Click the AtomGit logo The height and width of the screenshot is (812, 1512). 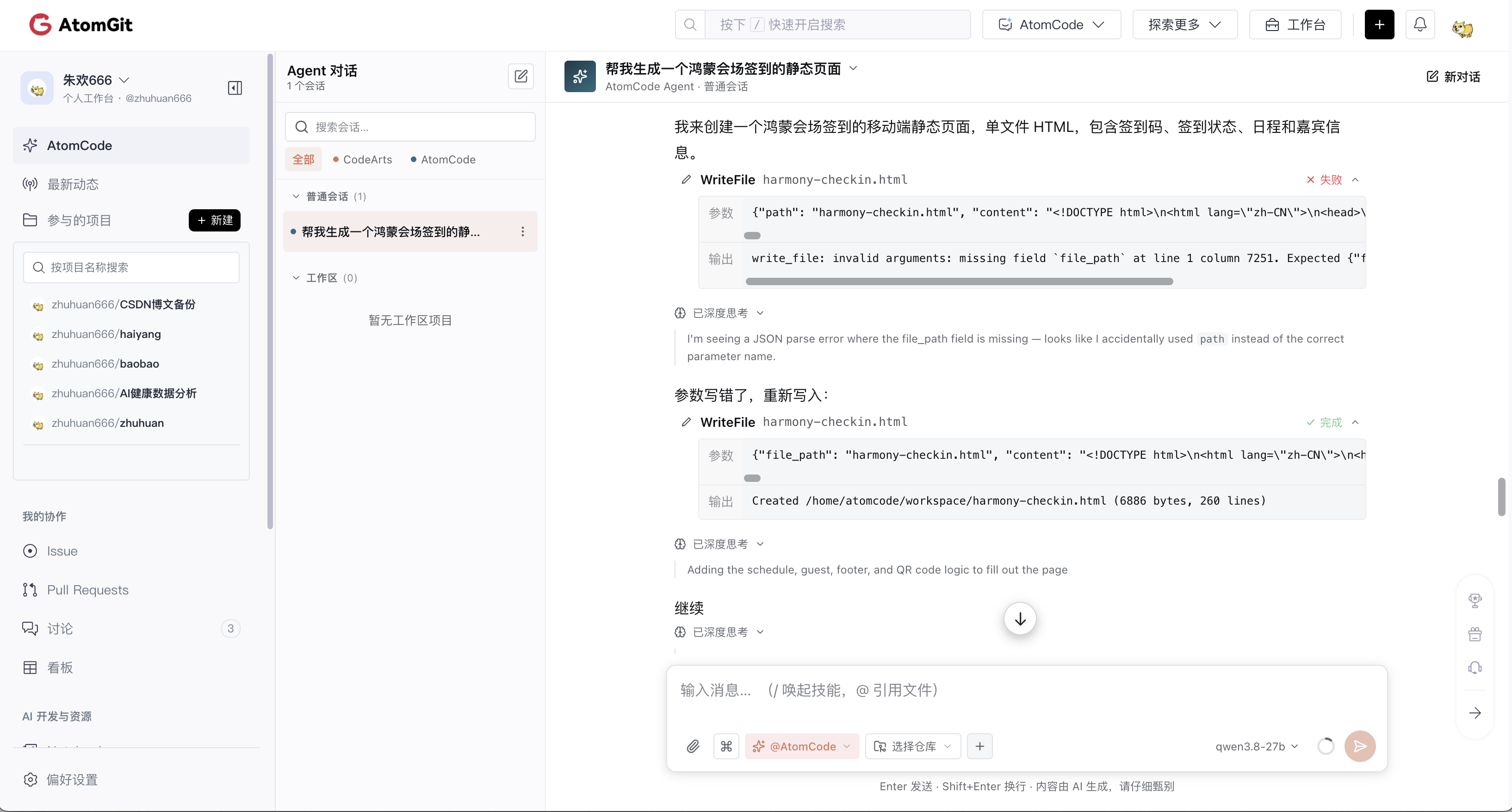pyautogui.click(x=81, y=25)
